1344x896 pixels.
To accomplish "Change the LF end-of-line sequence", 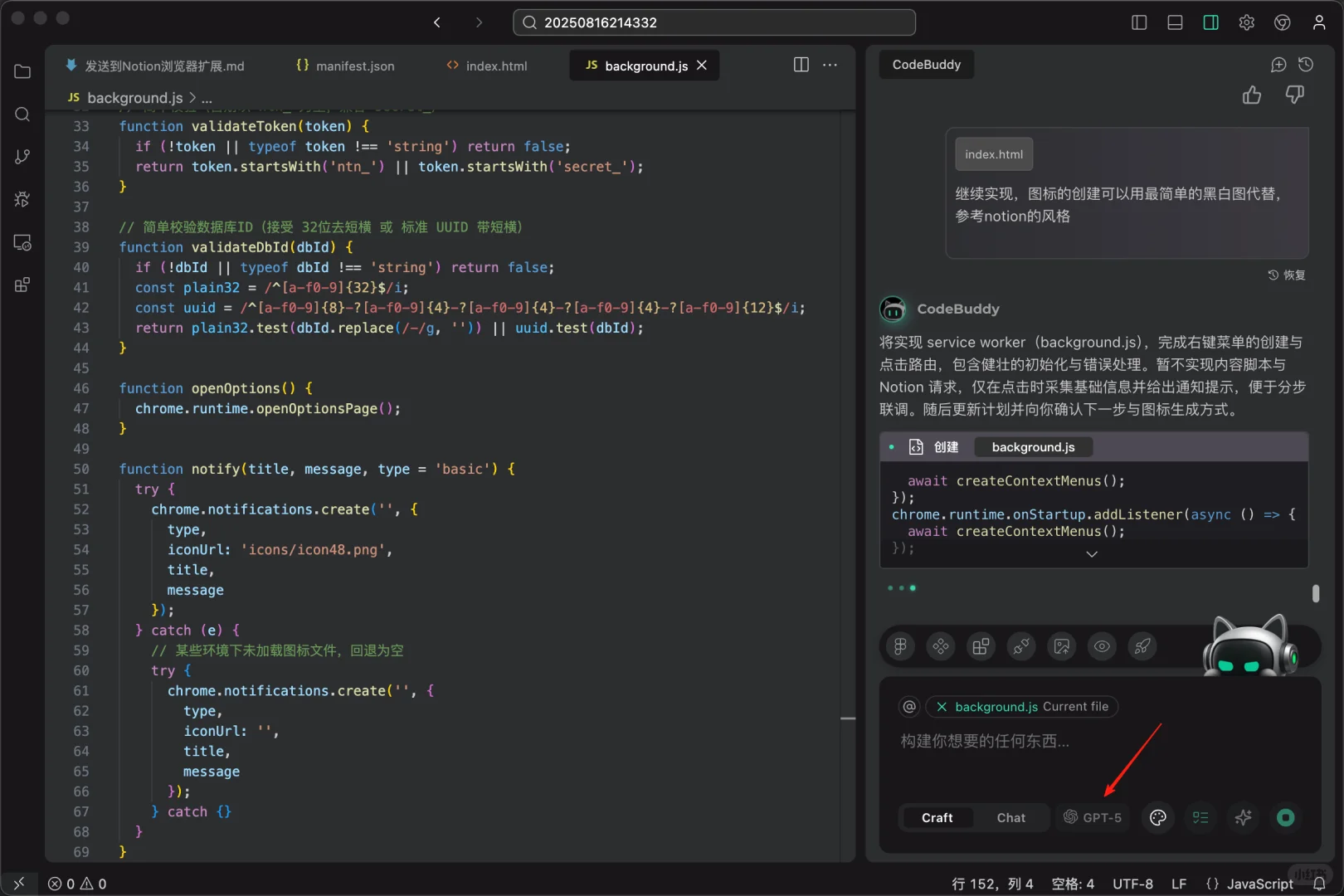I will pyautogui.click(x=1178, y=884).
